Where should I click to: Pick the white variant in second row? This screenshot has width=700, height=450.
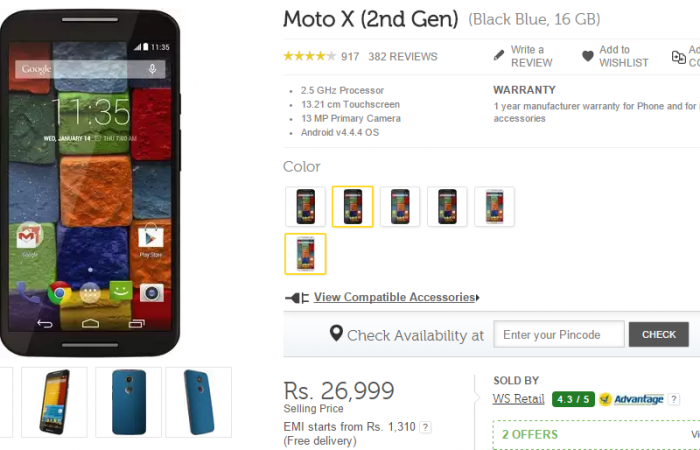pos(305,254)
